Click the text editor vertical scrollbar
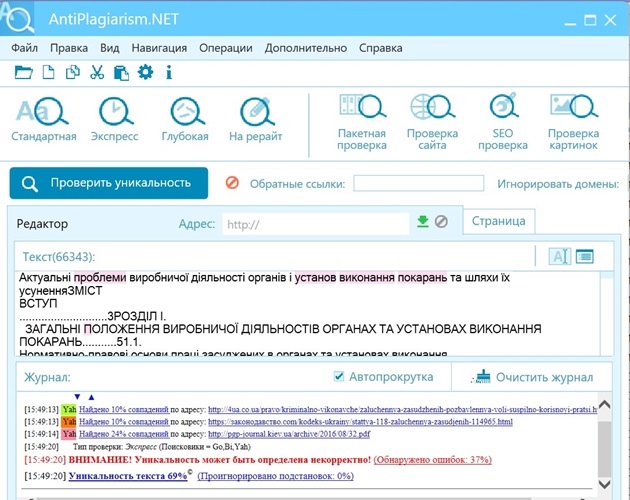 pyautogui.click(x=607, y=313)
